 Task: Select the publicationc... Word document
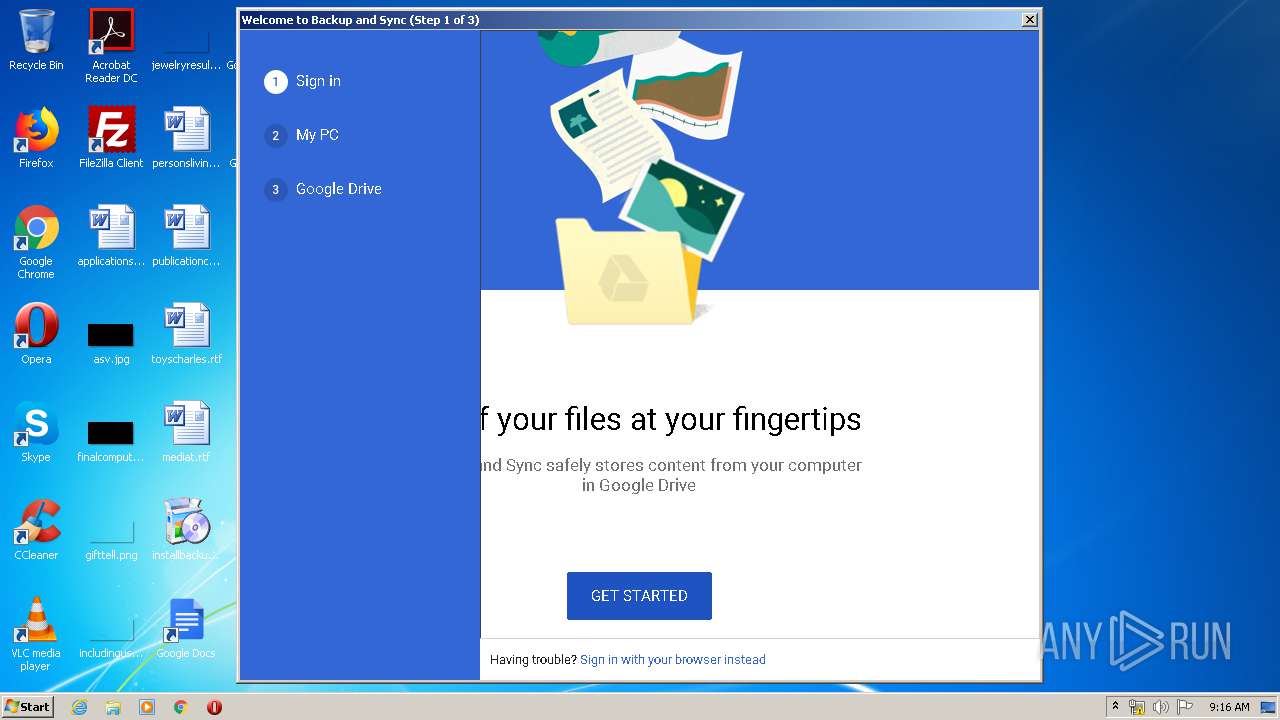(x=186, y=236)
